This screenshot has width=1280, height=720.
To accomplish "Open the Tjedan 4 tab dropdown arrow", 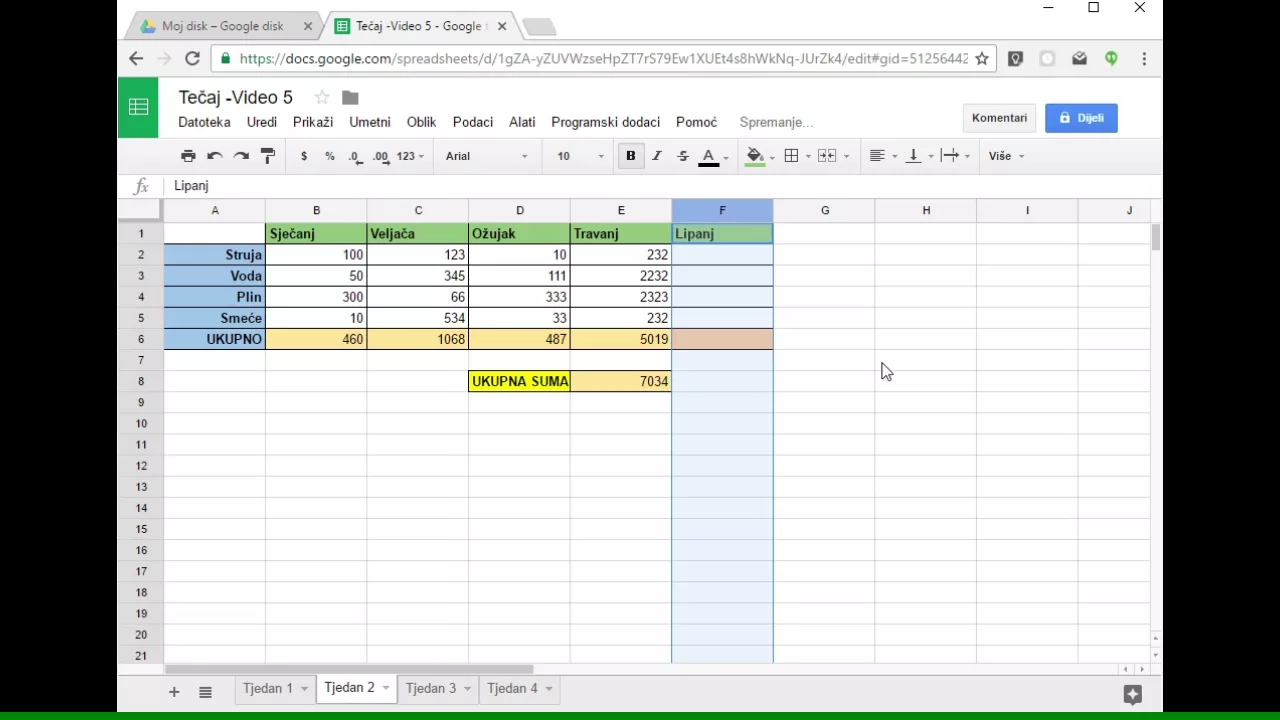I will pos(549,688).
